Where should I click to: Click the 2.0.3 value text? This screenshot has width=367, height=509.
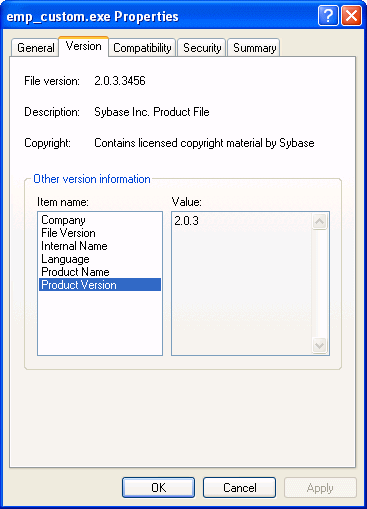pyautogui.click(x=186, y=221)
